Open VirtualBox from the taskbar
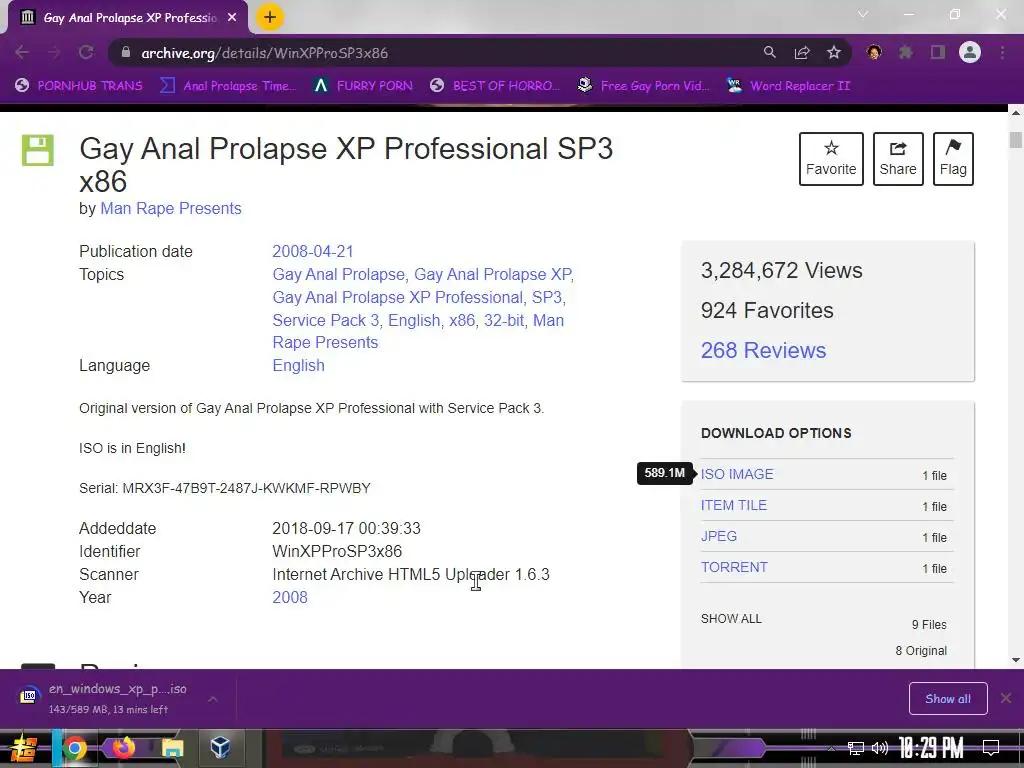Image resolution: width=1024 pixels, height=768 pixels. pos(220,748)
